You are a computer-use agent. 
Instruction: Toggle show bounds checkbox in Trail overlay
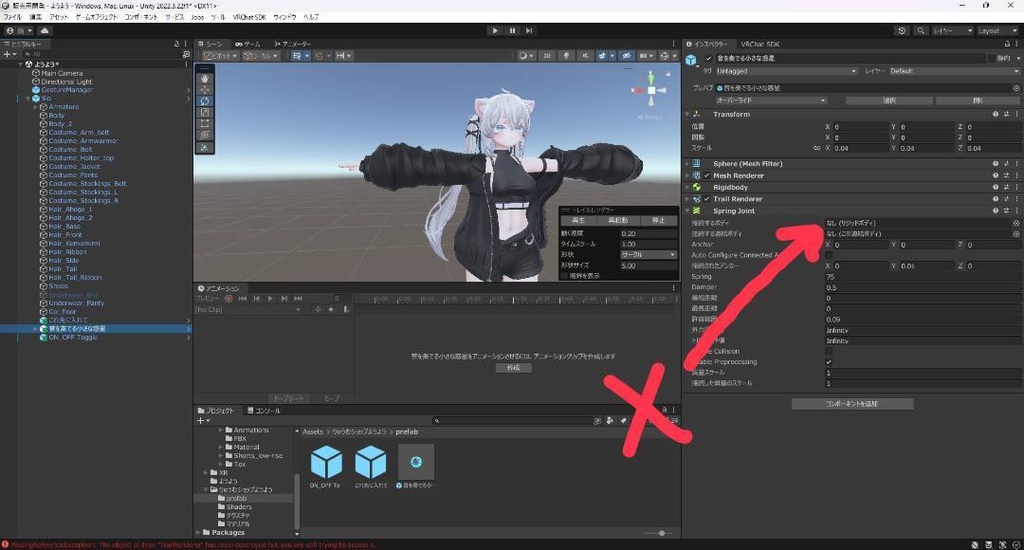coord(564,276)
